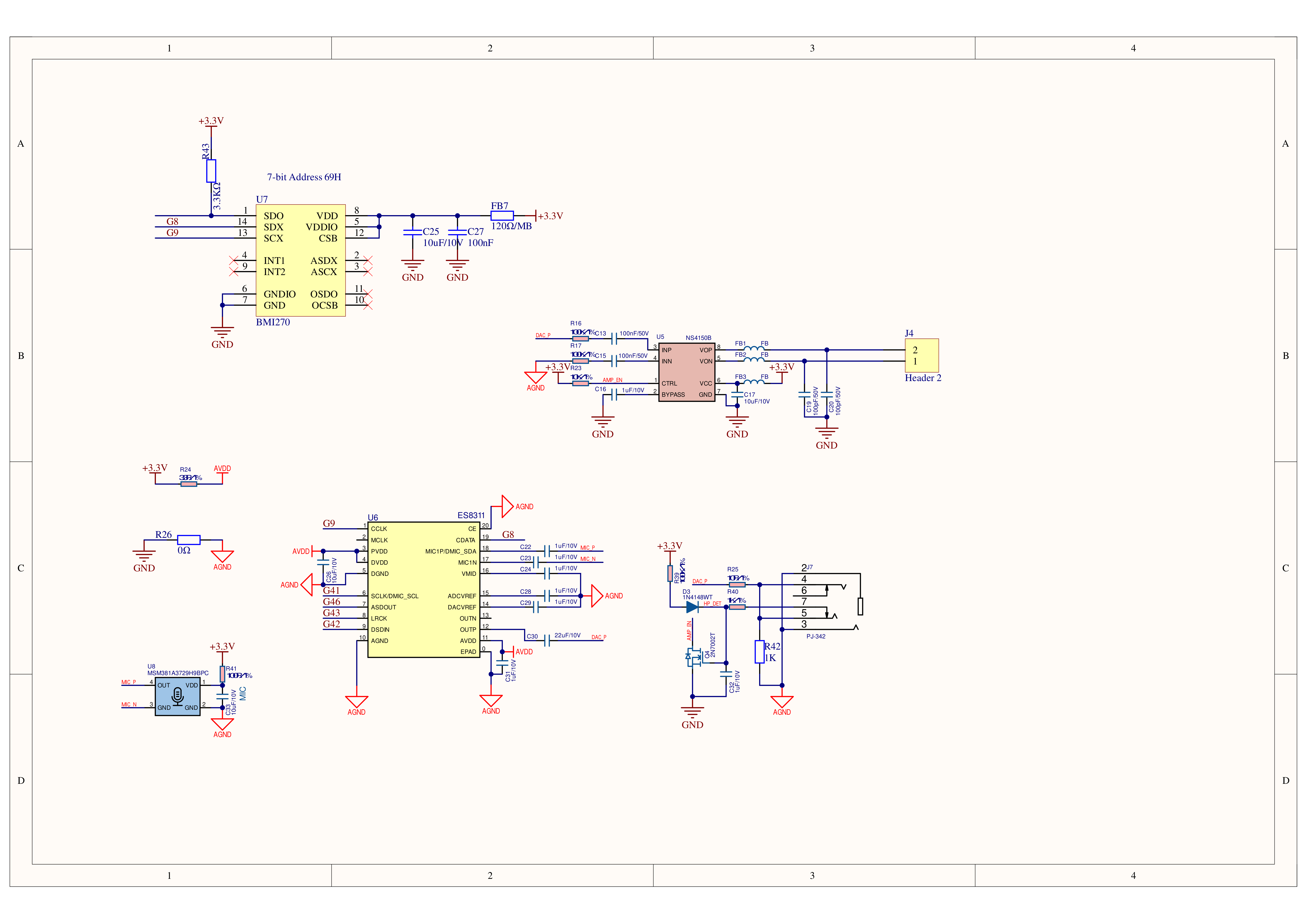Click the "G43" net label
Image resolution: width=1308 pixels, height=924 pixels.
331,613
